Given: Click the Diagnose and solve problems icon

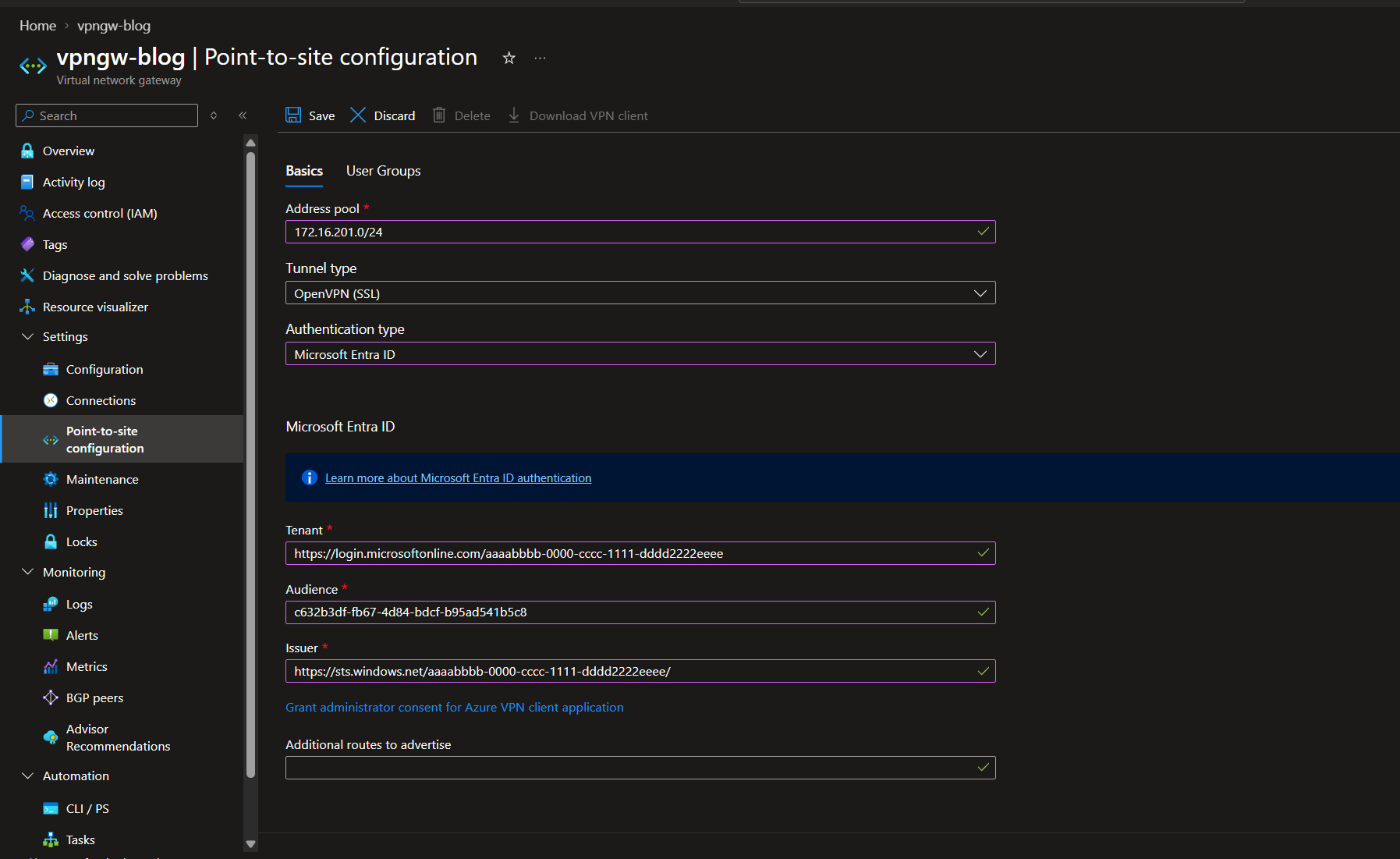Looking at the screenshot, I should point(27,275).
